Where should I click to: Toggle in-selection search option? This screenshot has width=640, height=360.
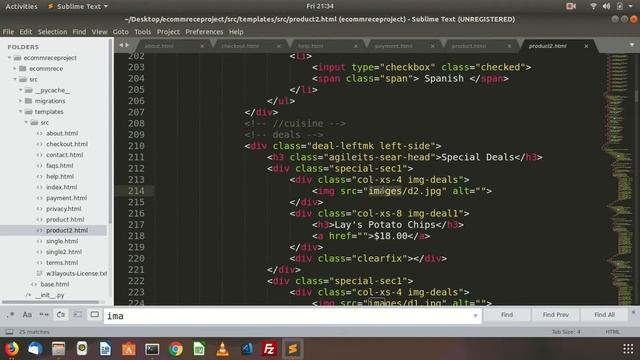click(78, 315)
